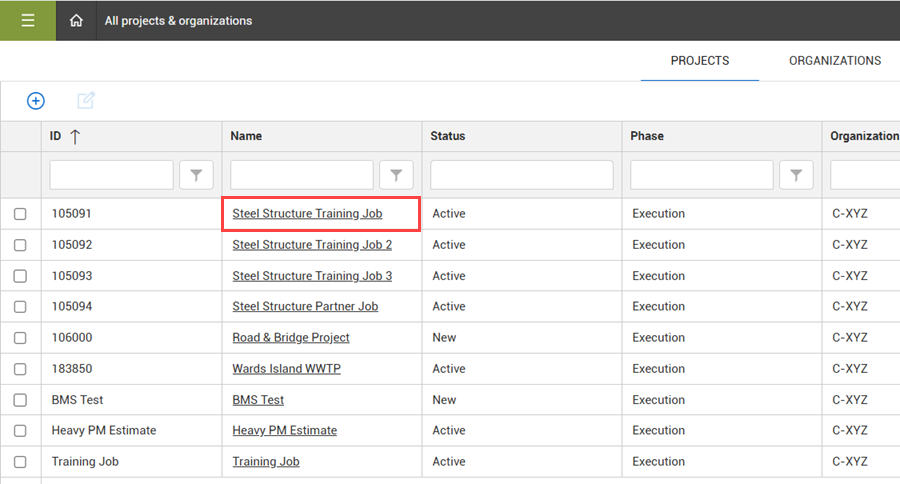Click the edit project pencil icon
This screenshot has width=900, height=484.
coord(86,100)
